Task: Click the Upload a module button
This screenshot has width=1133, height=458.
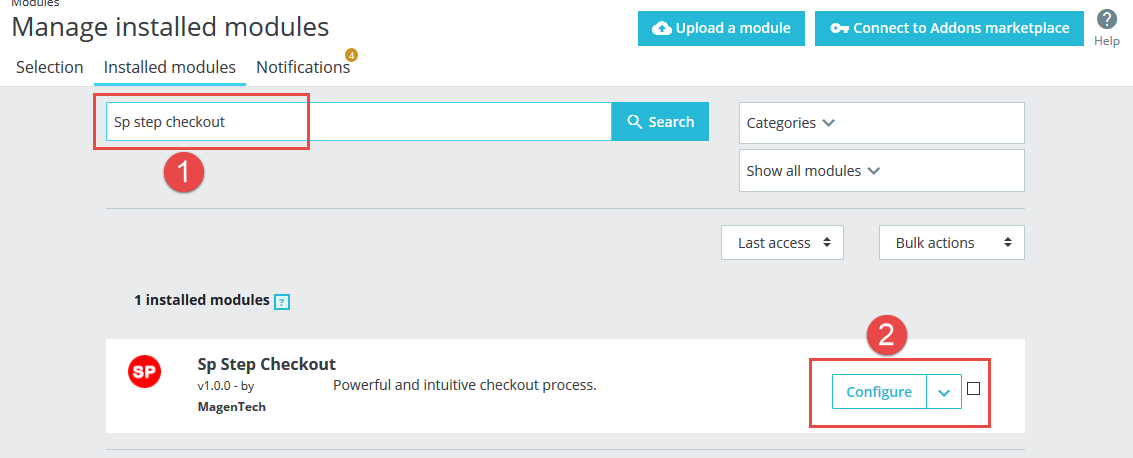Action: coord(721,28)
